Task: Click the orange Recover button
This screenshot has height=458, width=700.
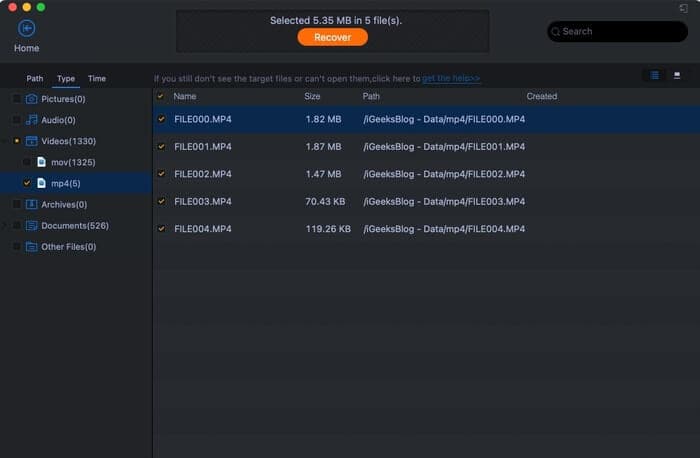Action: click(x=333, y=37)
